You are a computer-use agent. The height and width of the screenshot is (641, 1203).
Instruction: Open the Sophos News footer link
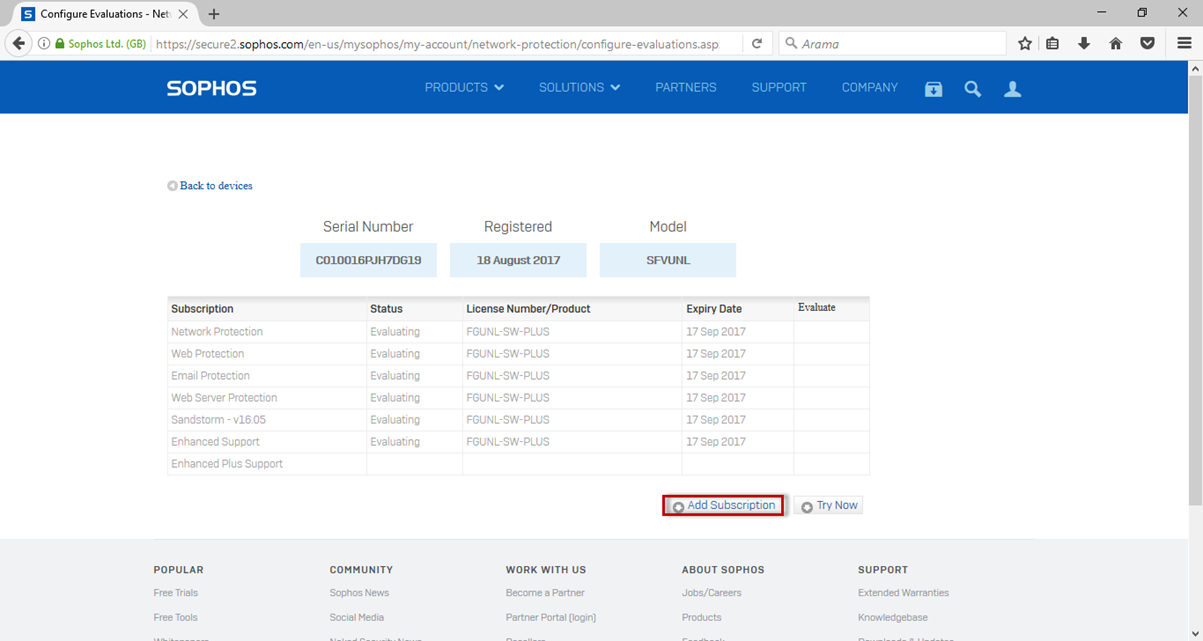pyautogui.click(x=359, y=593)
